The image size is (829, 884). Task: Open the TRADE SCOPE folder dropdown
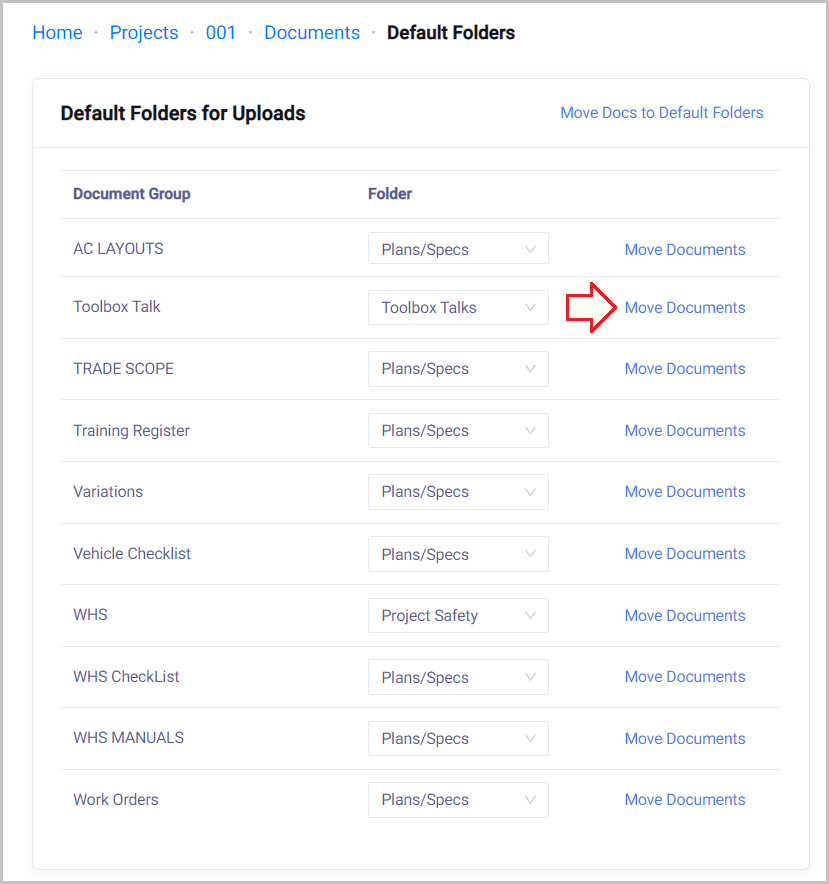point(458,369)
